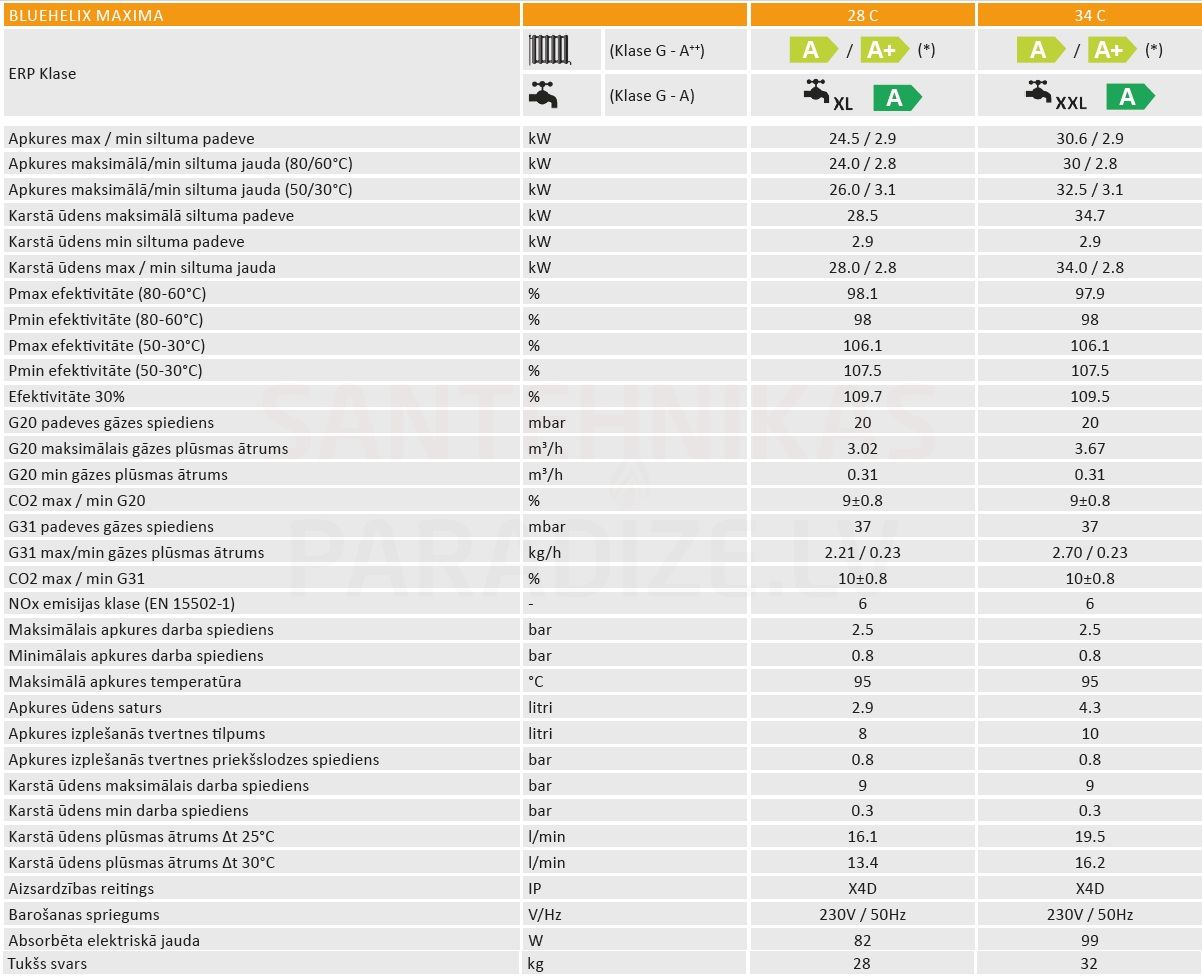1202x976 pixels.
Task: Click the "(Klase G - A++)" text
Action: [657, 50]
